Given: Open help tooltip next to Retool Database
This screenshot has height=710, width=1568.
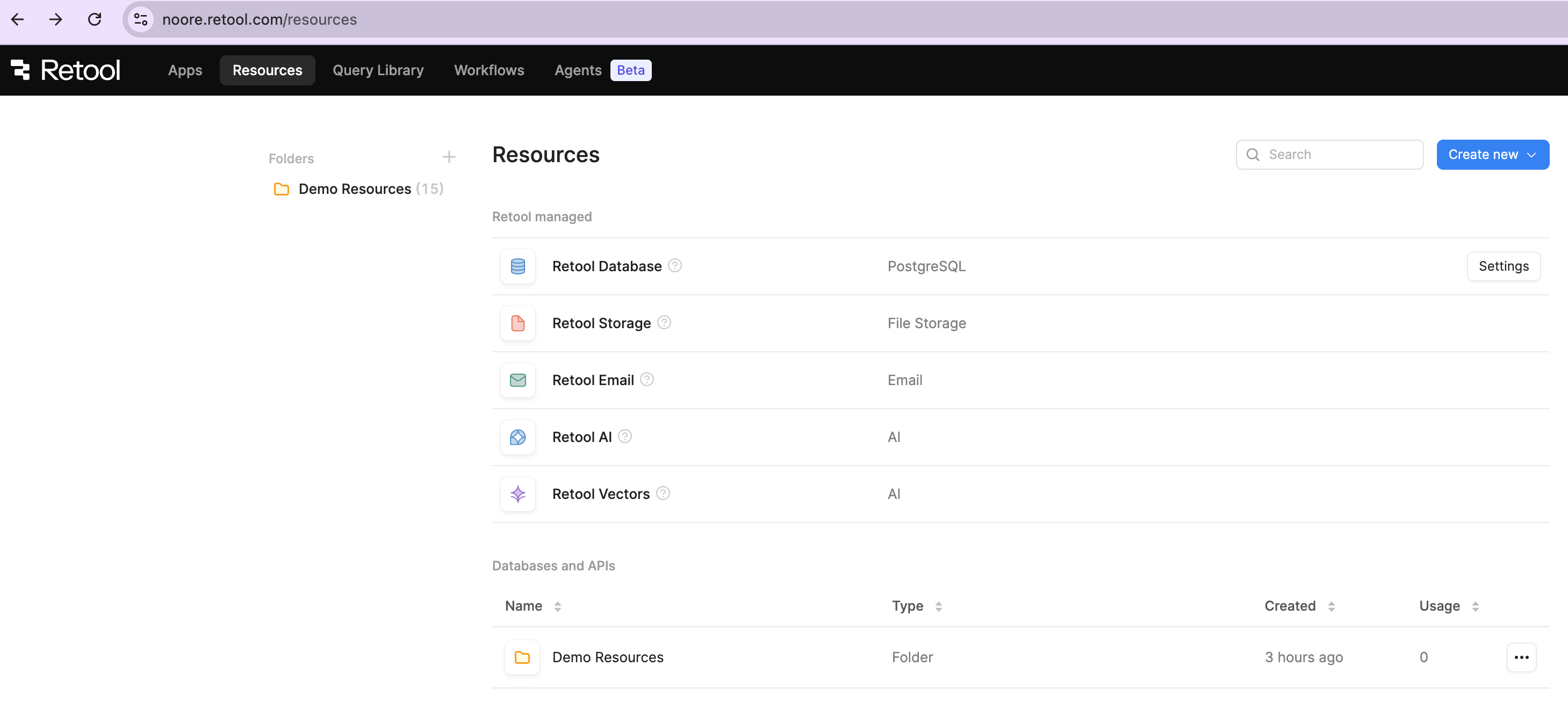Looking at the screenshot, I should (674, 266).
